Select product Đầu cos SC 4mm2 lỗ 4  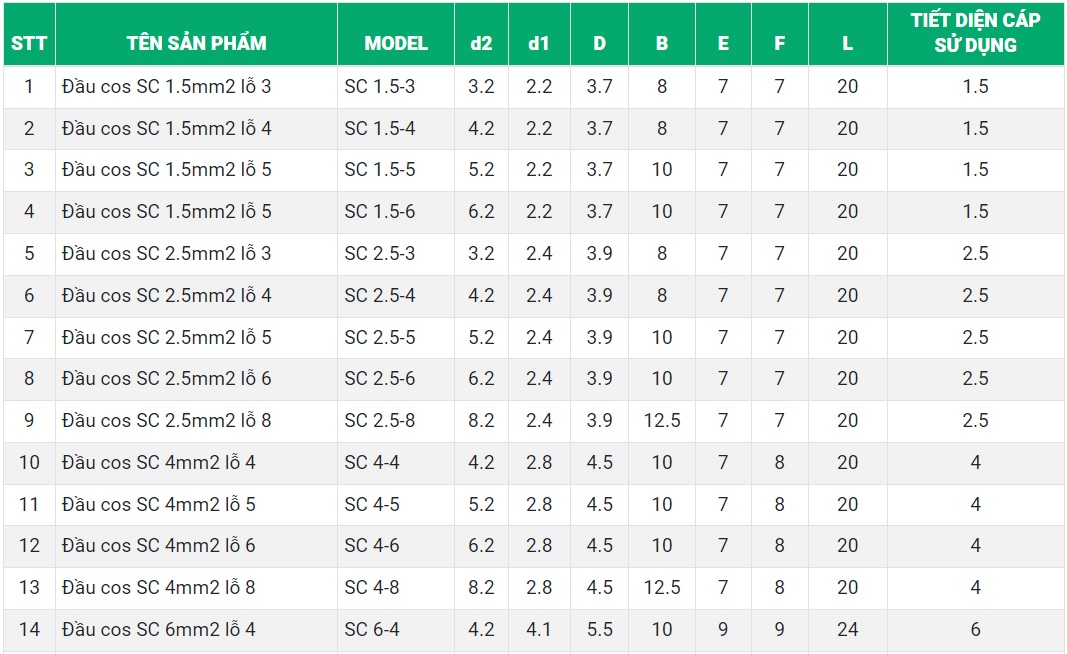point(158,463)
